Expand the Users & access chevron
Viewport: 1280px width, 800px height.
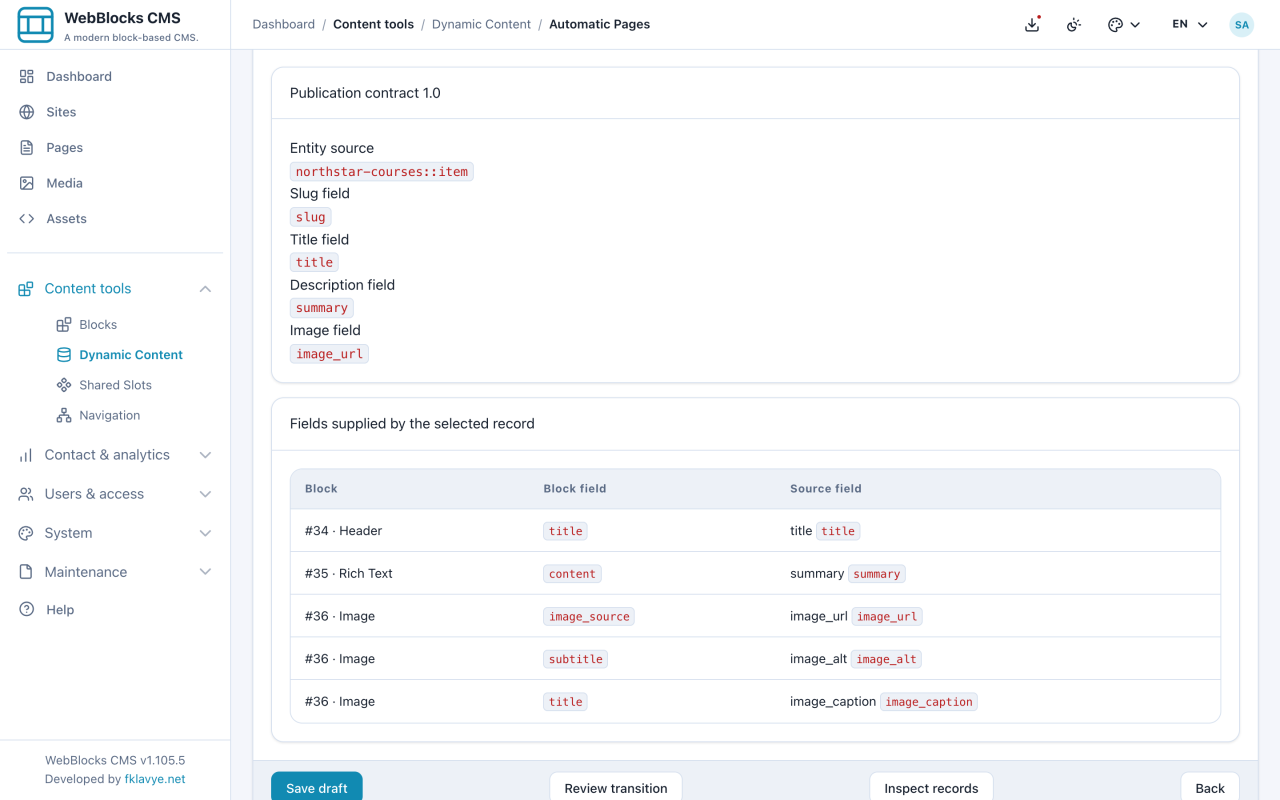pyautogui.click(x=205, y=494)
